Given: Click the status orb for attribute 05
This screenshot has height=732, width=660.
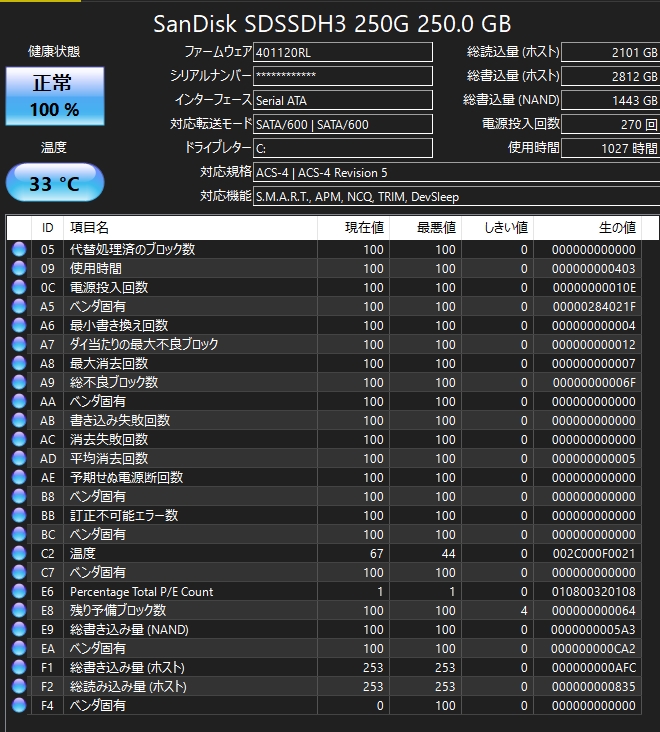Looking at the screenshot, I should point(19,249).
